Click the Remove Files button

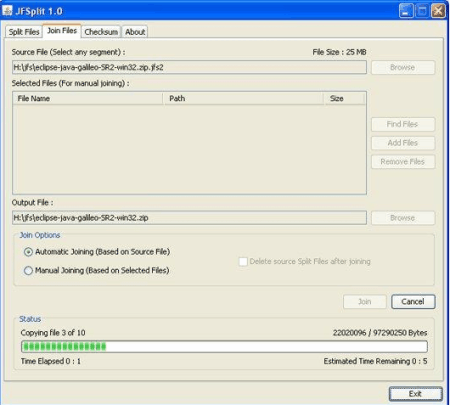403,162
